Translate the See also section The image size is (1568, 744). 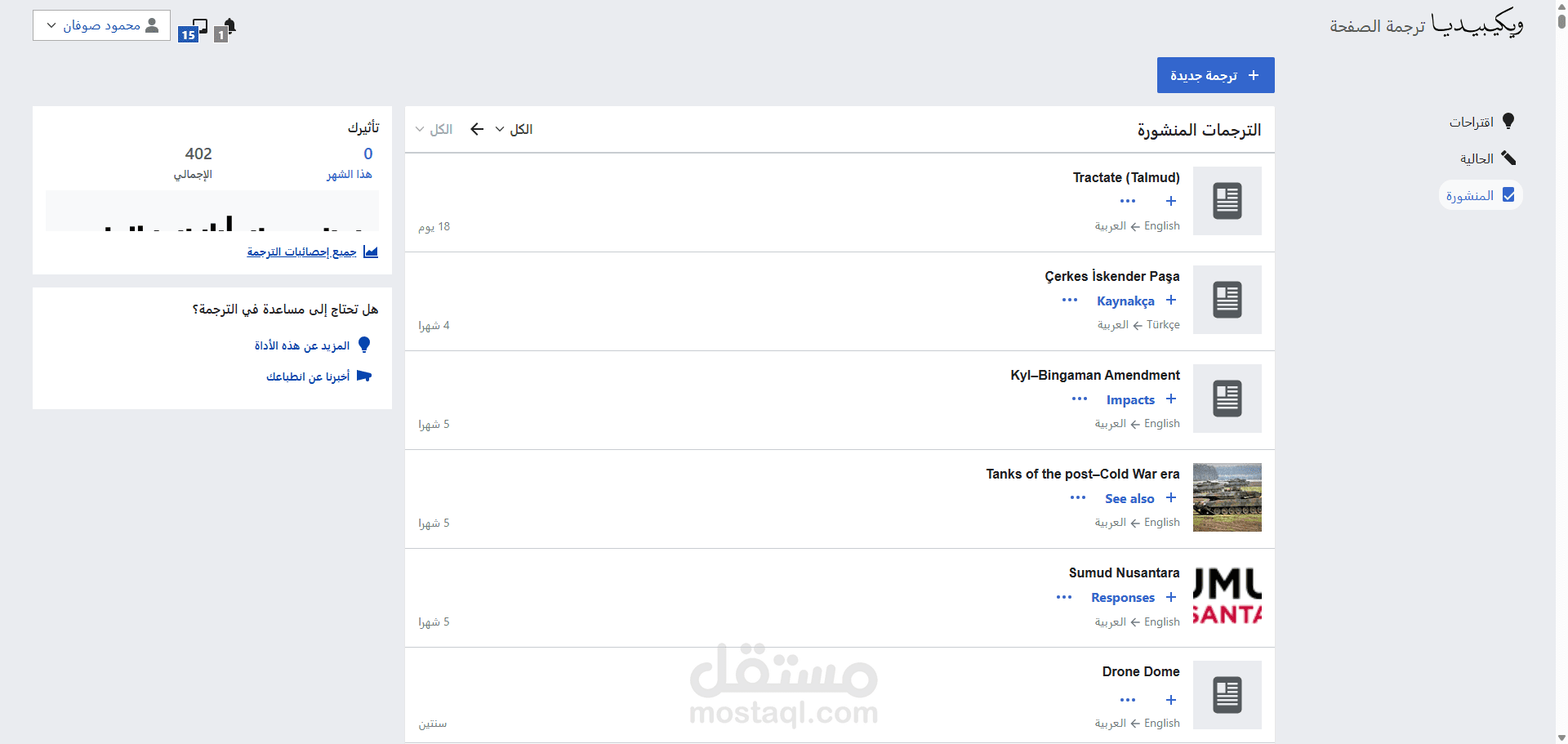pyautogui.click(x=1129, y=498)
